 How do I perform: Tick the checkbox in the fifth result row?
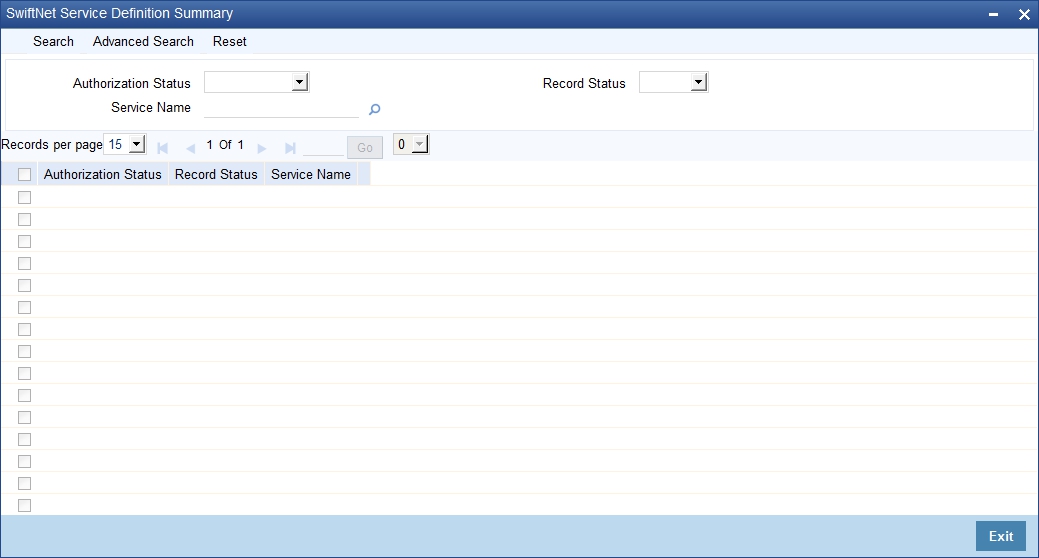(25, 285)
